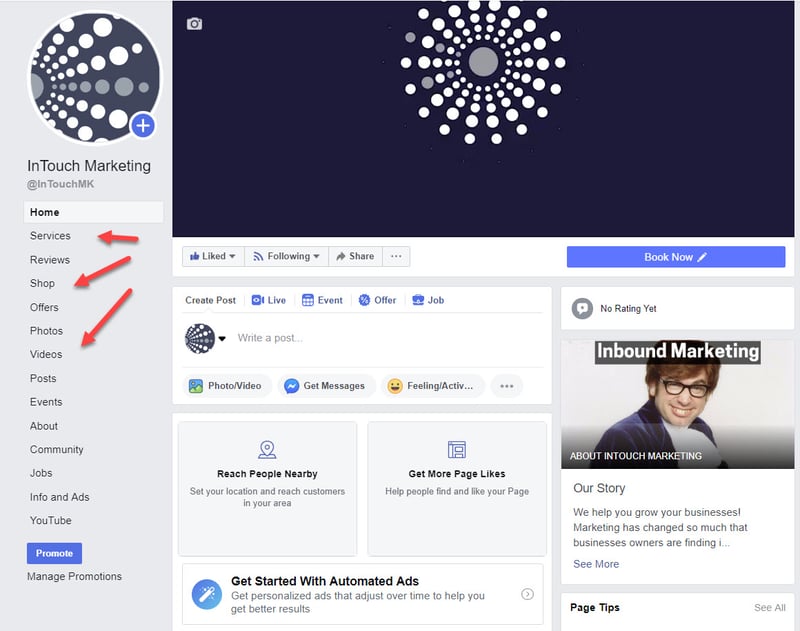Image resolution: width=800 pixels, height=631 pixels.
Task: Click the No Rating Yet speech bubble icon
Action: [582, 309]
